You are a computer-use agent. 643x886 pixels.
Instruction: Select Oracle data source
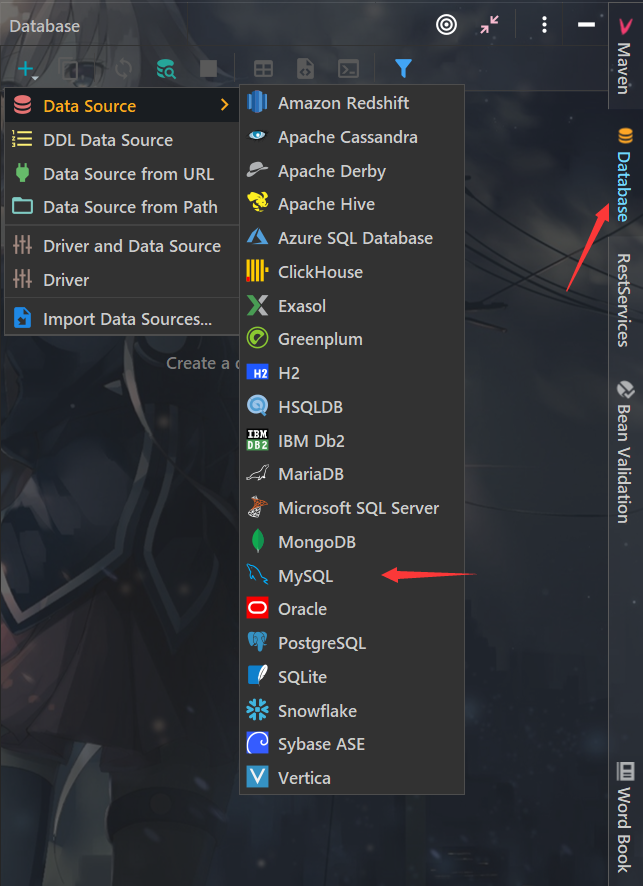point(352,609)
